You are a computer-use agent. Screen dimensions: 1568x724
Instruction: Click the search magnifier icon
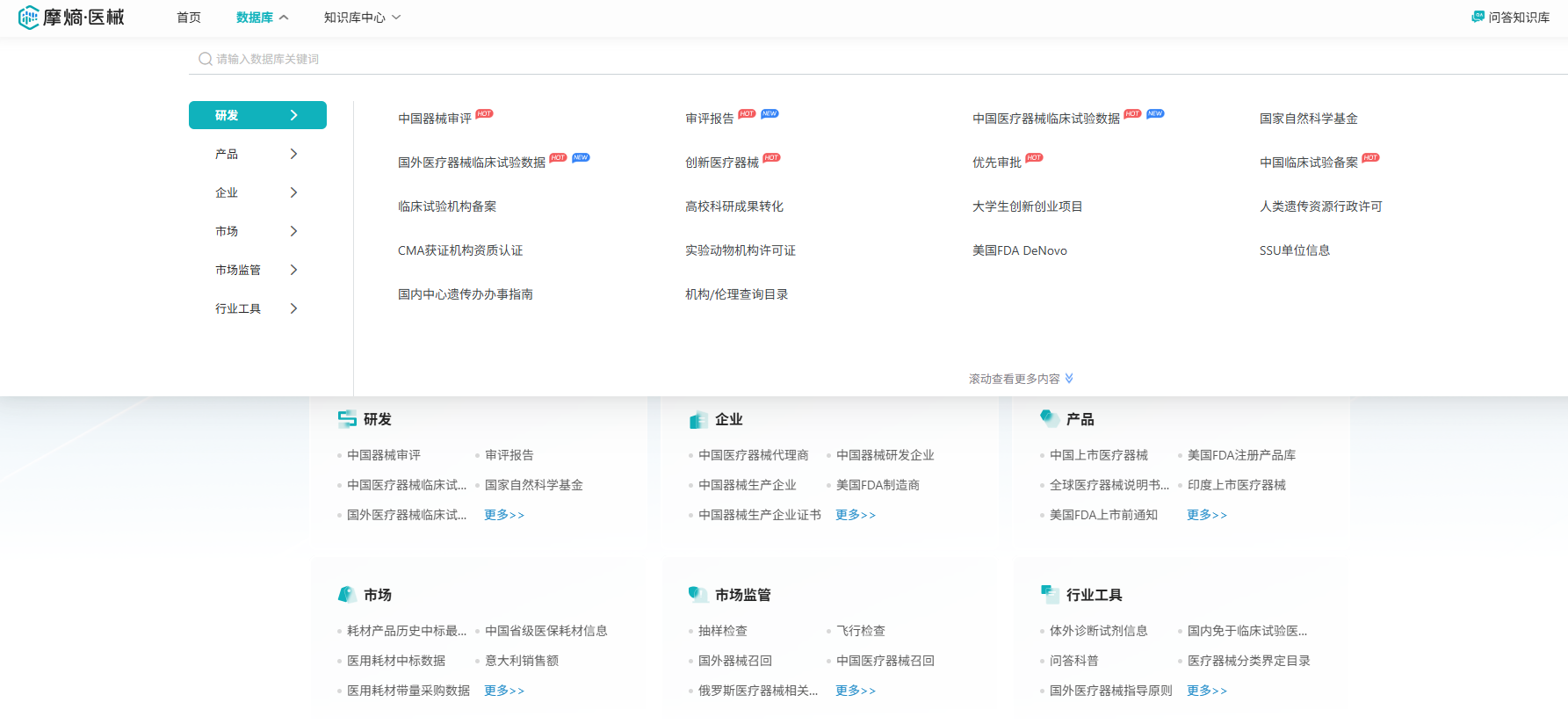205,59
